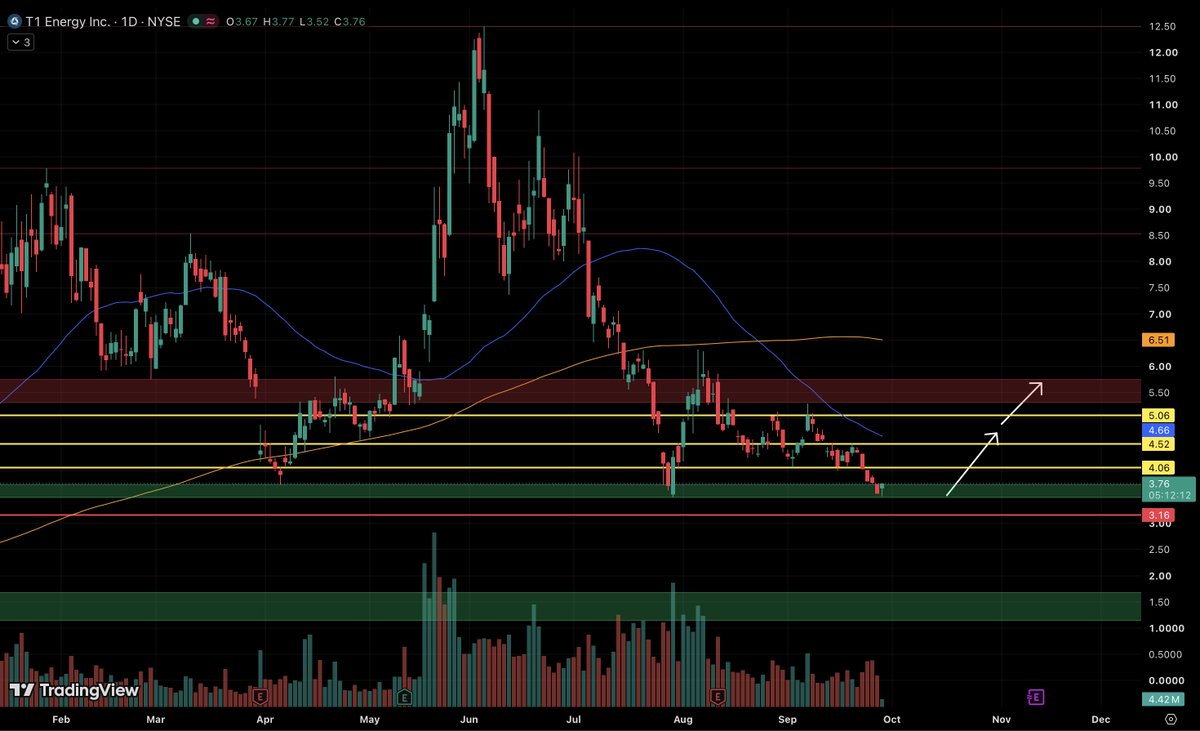
Task: Click the green market status dot
Action: point(198,21)
